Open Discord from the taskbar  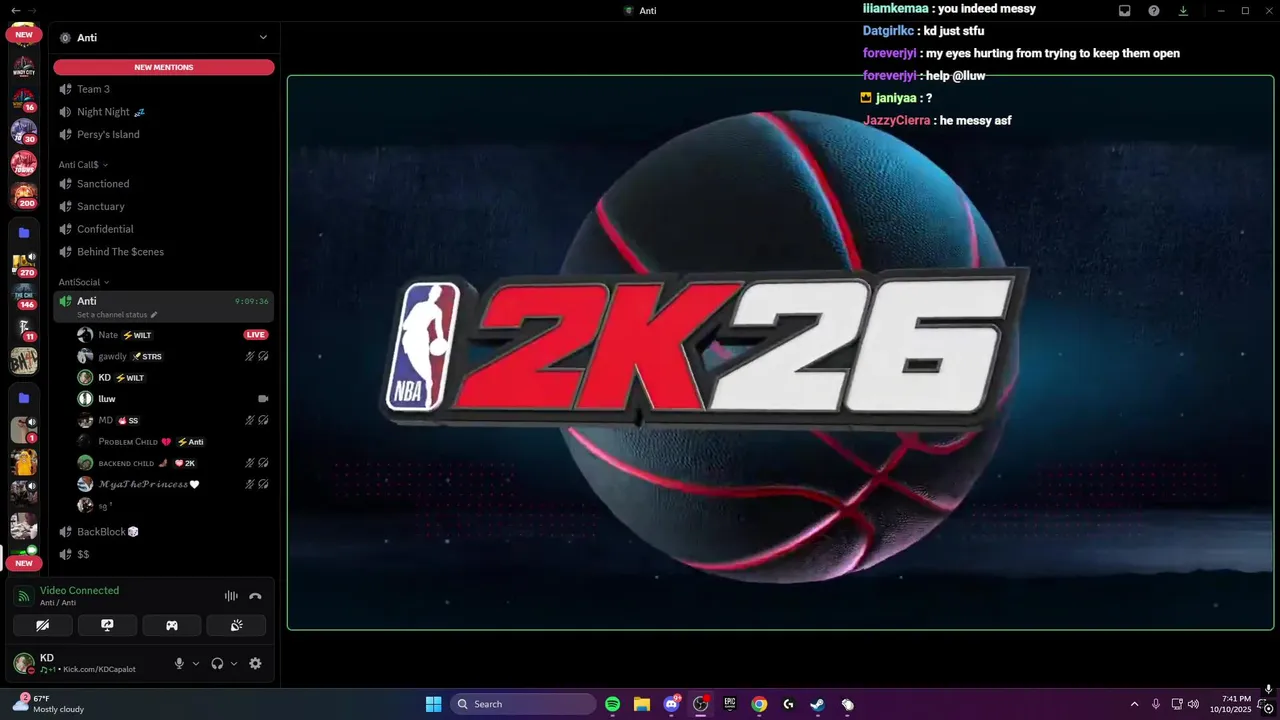[672, 704]
